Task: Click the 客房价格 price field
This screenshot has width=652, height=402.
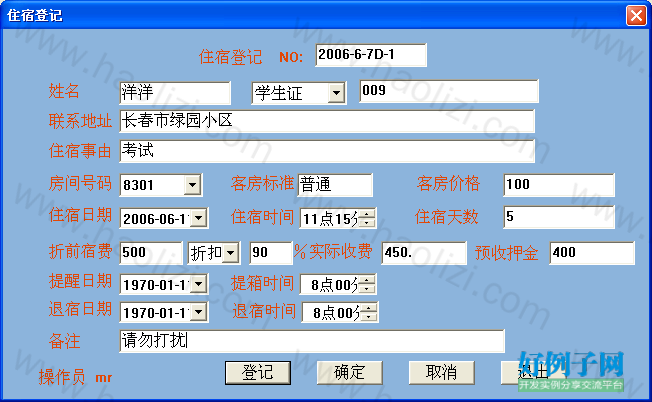Action: [x=559, y=185]
